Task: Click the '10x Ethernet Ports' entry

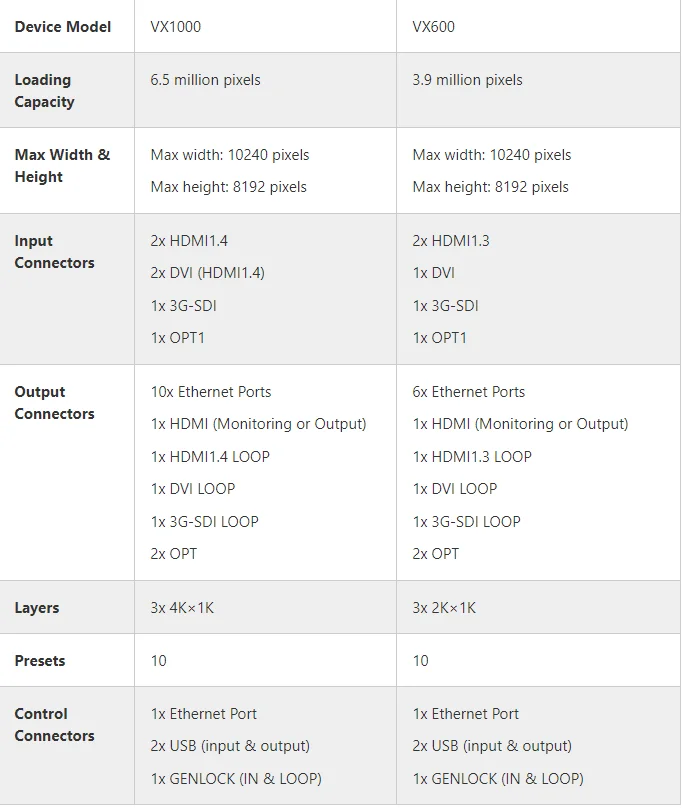Action: tap(211, 392)
